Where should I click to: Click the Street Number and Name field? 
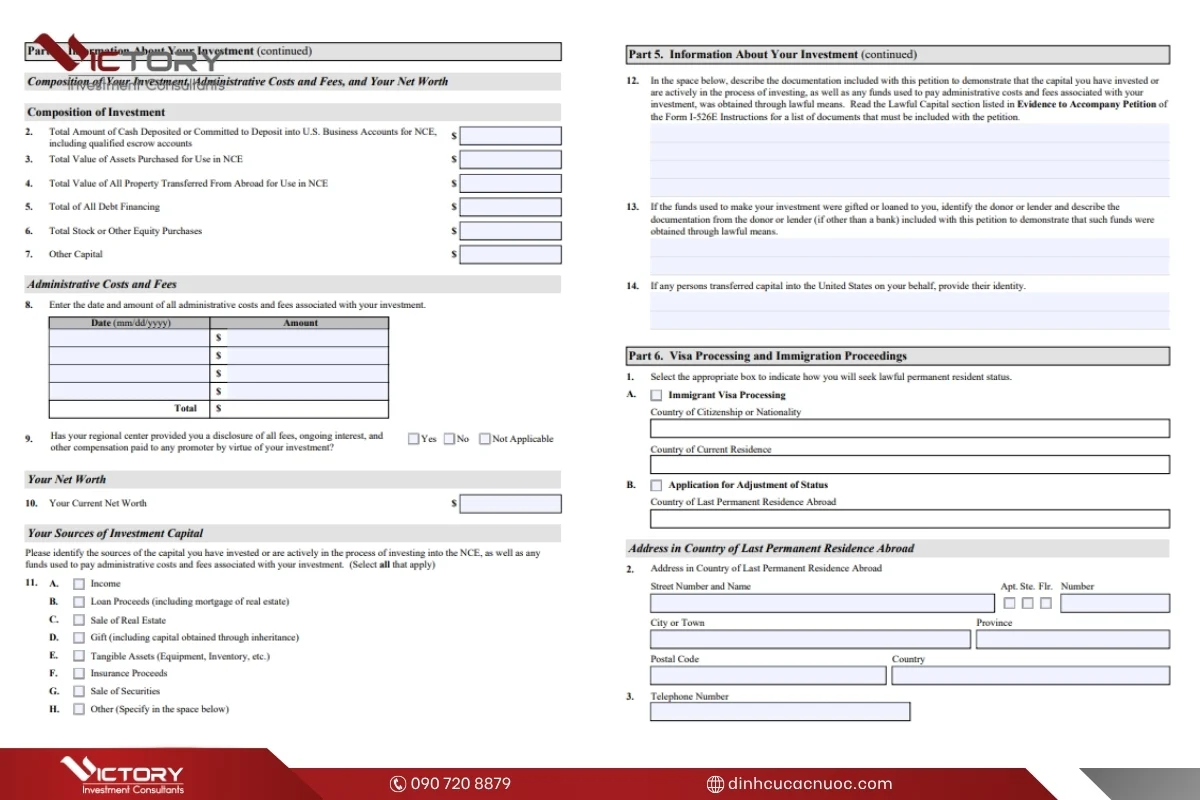822,603
